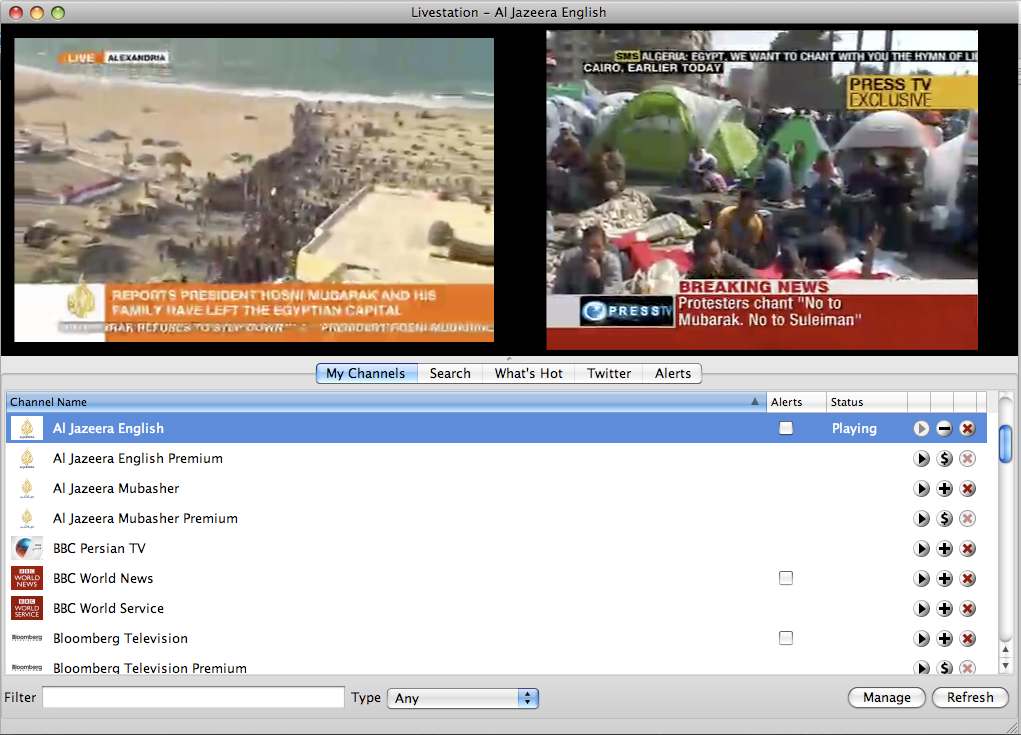
Task: Play Al Jazeera Mubasher Premium channel
Action: coord(921,518)
